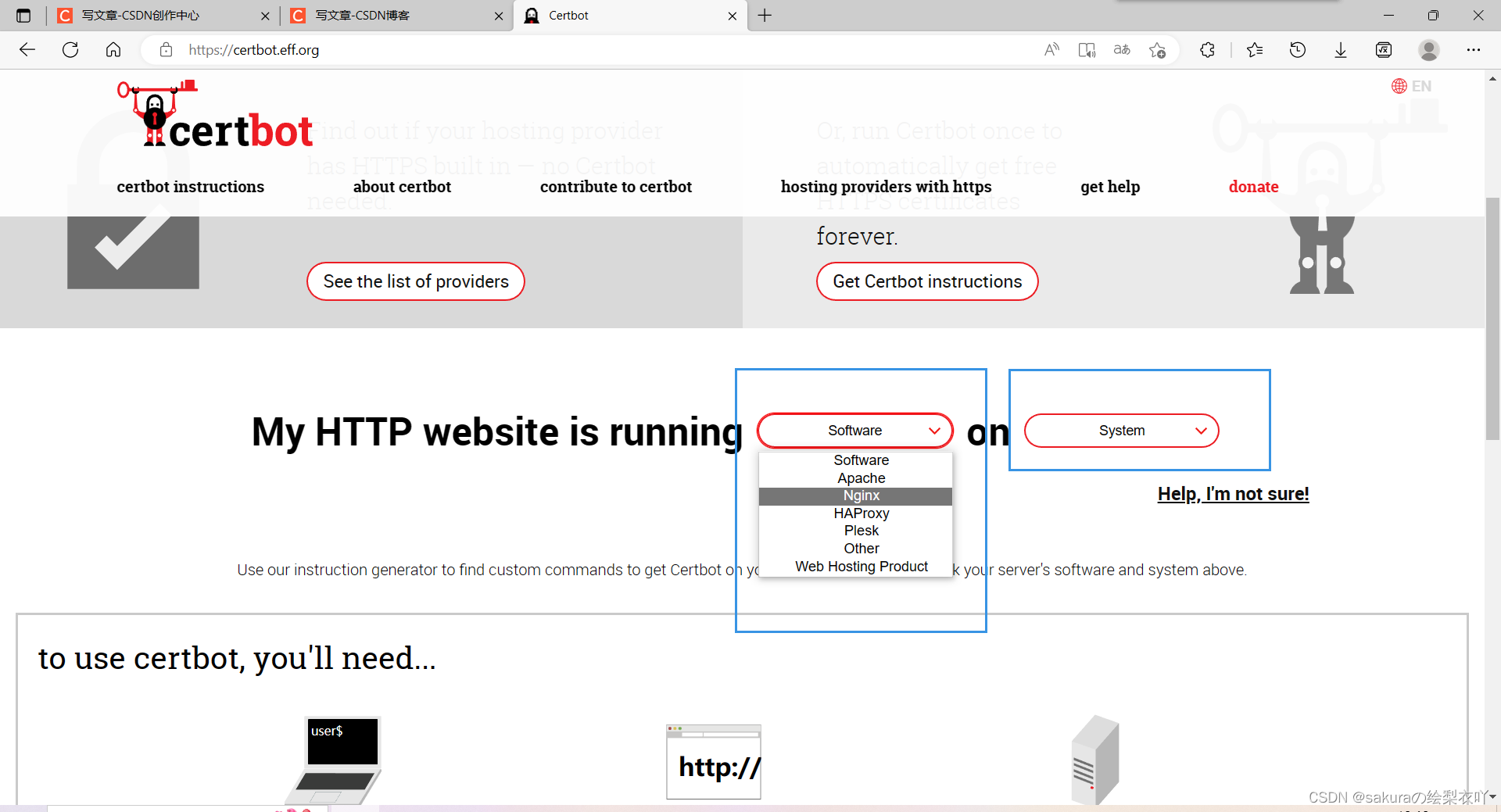This screenshot has width=1501, height=812.
Task: Click See the list of providers button
Action: tap(416, 281)
